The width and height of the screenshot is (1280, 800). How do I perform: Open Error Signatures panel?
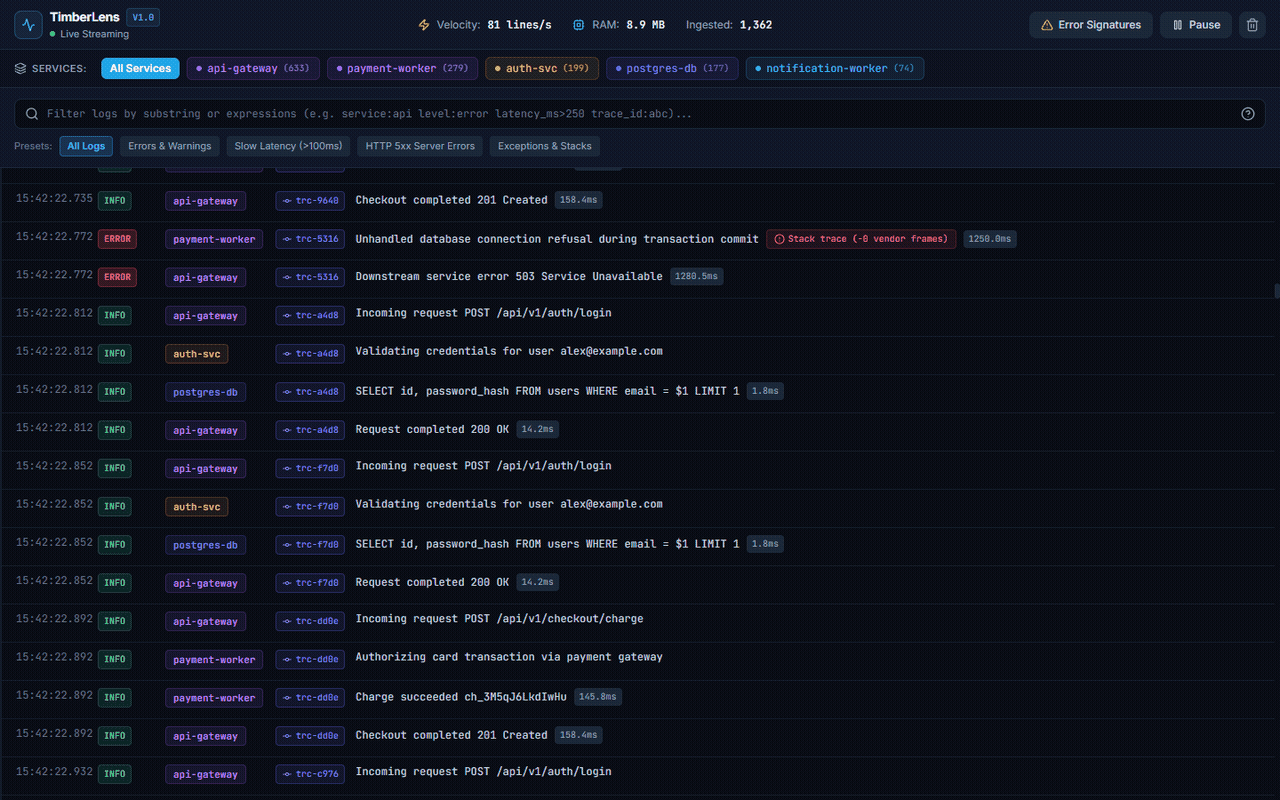[x=1091, y=25]
